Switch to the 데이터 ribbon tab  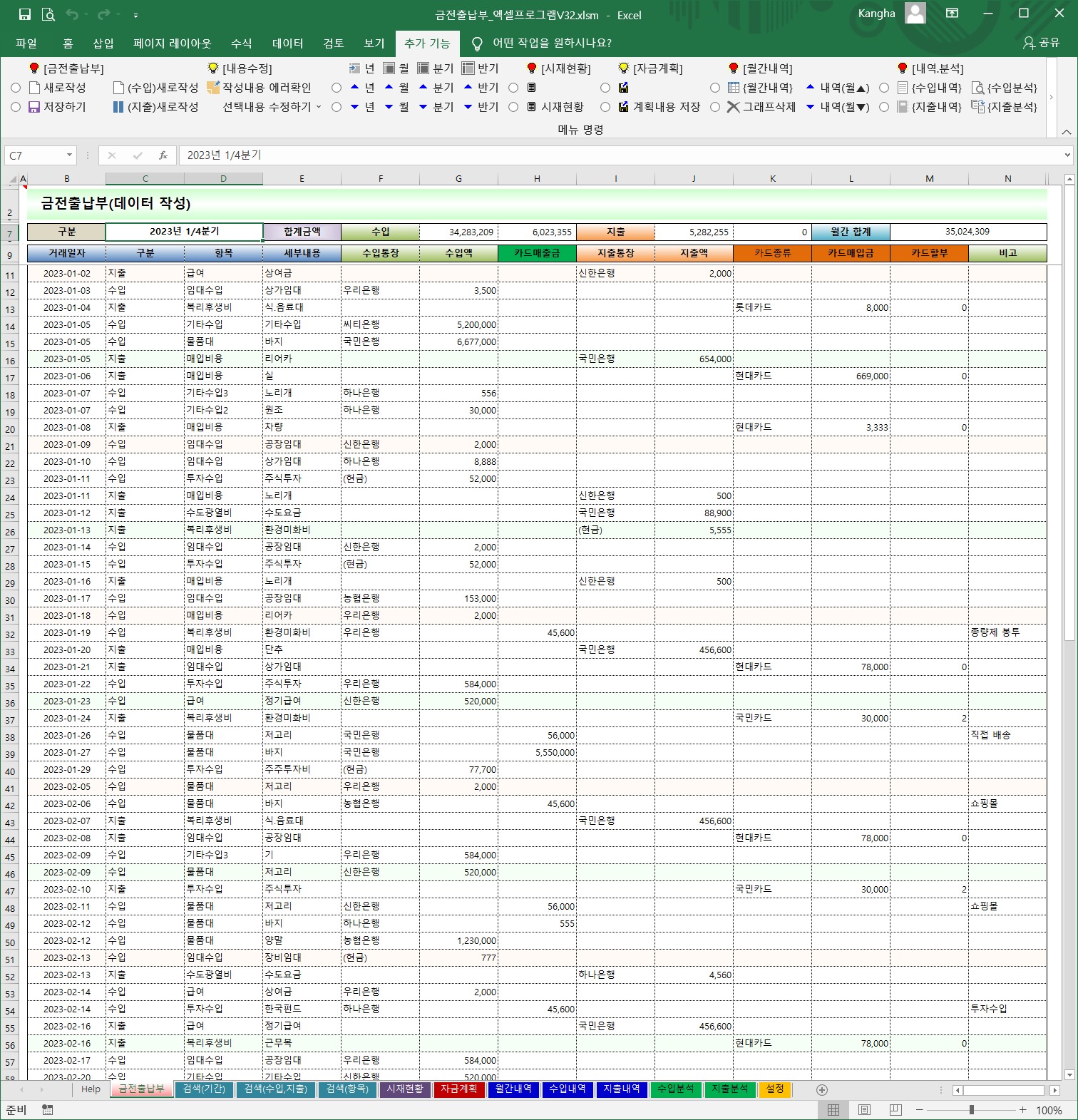coord(288,43)
